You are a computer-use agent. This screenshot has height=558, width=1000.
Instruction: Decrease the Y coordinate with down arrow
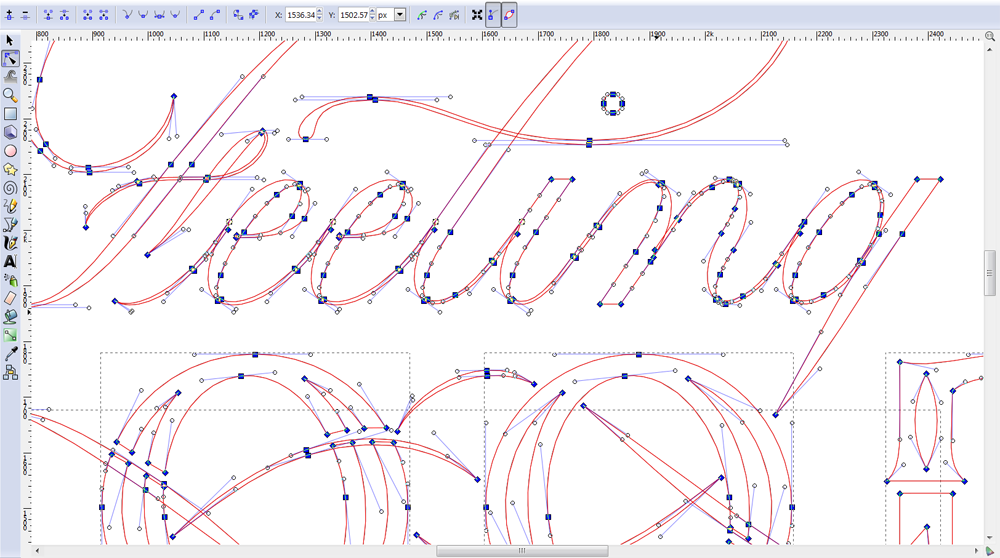coord(372,19)
